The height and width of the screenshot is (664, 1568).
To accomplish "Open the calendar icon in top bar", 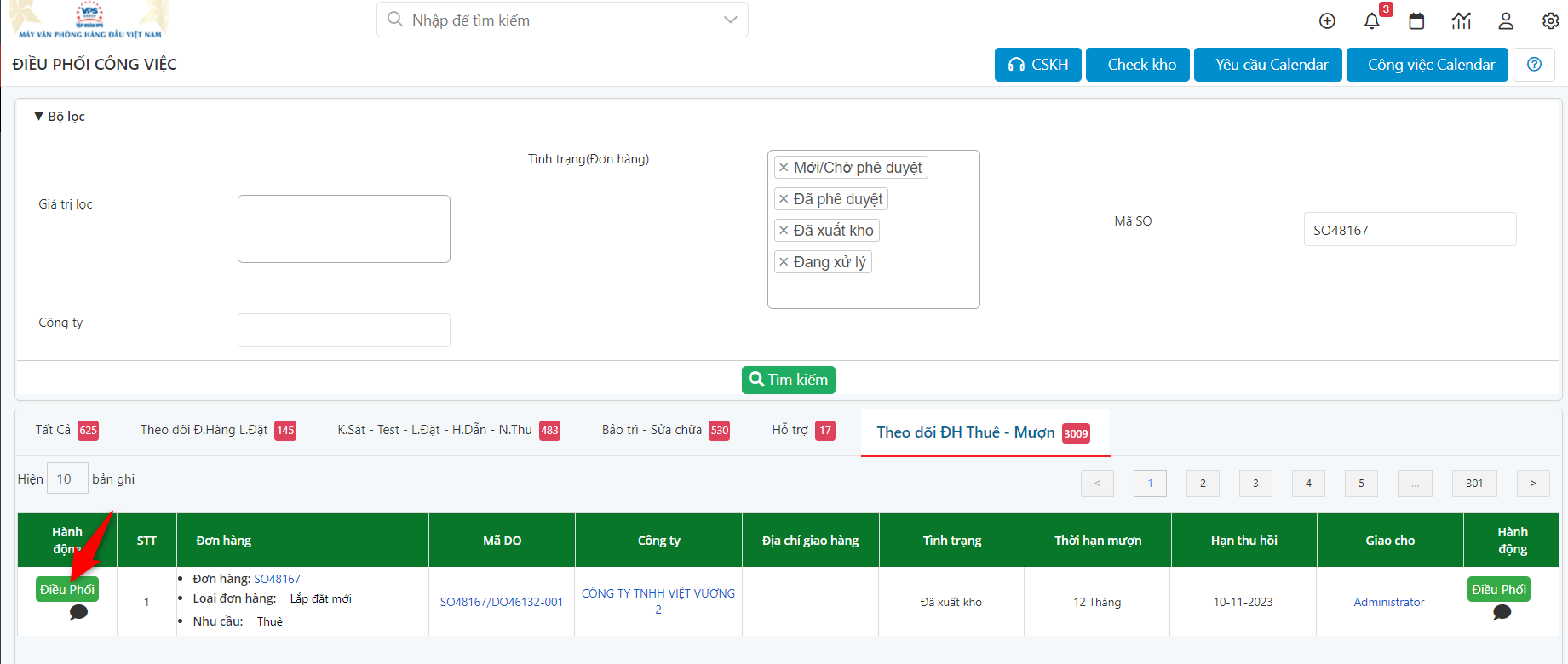I will 1416,21.
